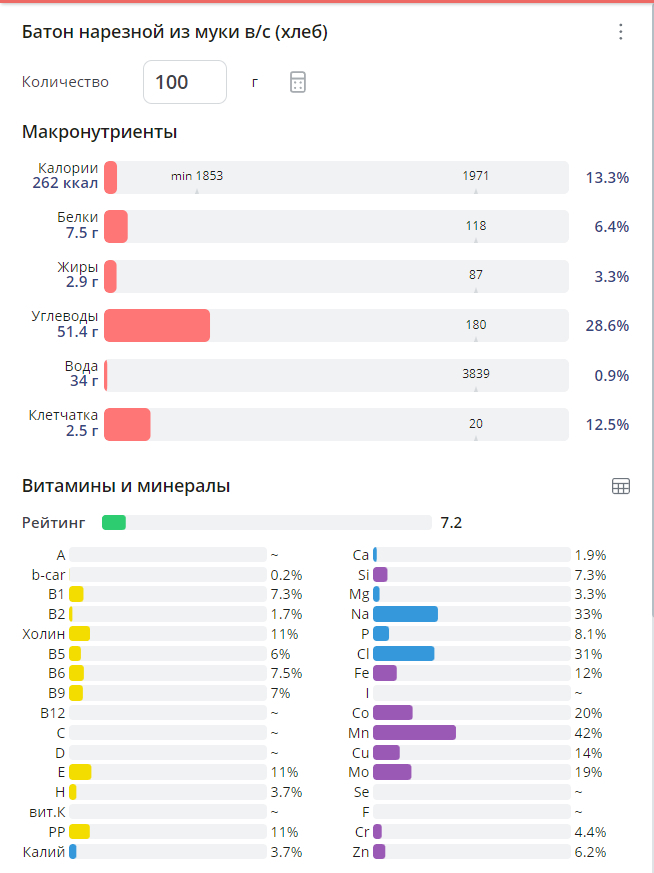
Task: Click the Na sodium bar
Action: pos(470,614)
